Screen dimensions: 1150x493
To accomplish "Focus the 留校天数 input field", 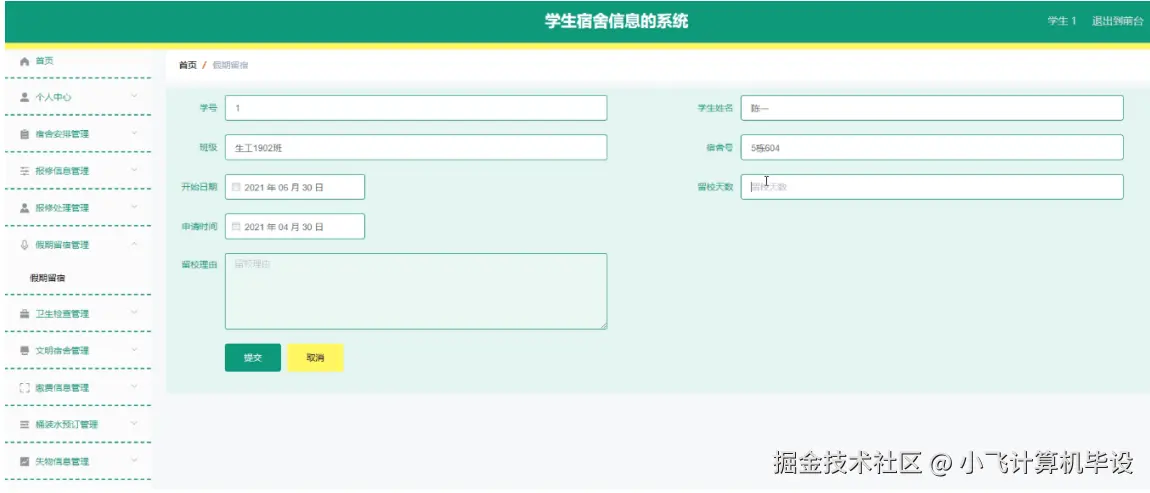I will 931,187.
